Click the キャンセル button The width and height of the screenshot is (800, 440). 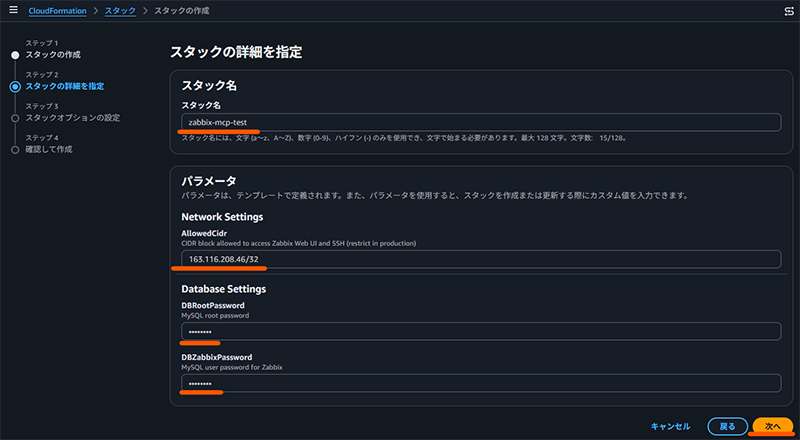(670, 426)
